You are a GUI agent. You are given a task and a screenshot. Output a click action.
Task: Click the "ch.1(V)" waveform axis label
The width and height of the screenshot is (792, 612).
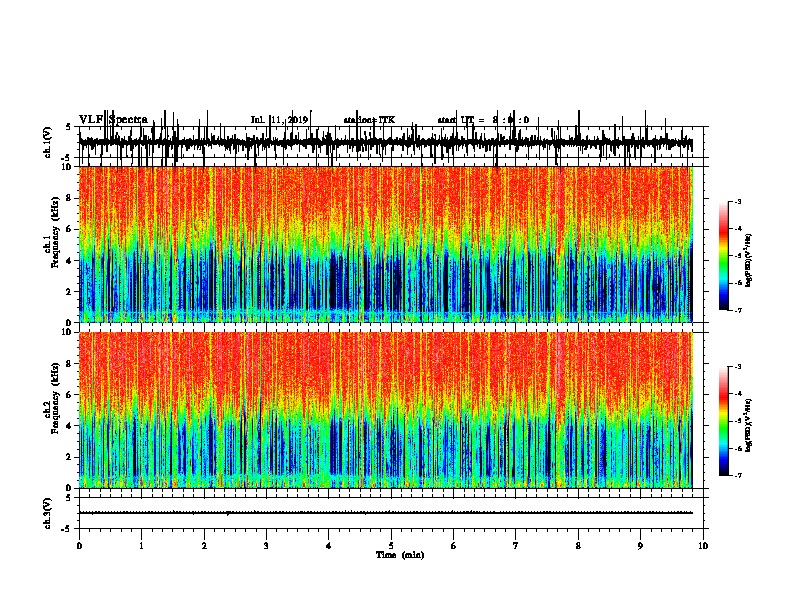pos(48,142)
